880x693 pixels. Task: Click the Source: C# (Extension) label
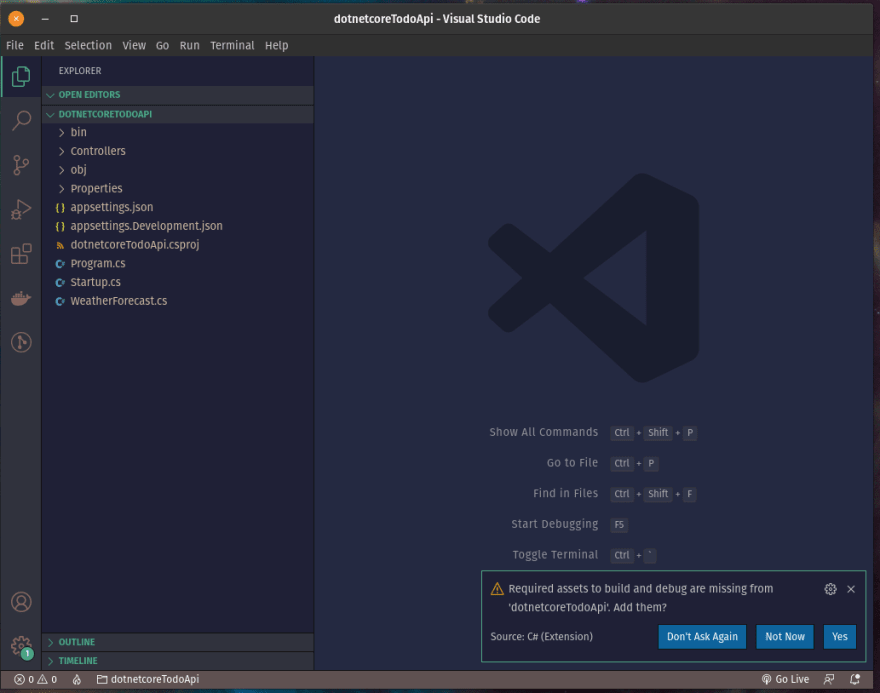(x=542, y=637)
